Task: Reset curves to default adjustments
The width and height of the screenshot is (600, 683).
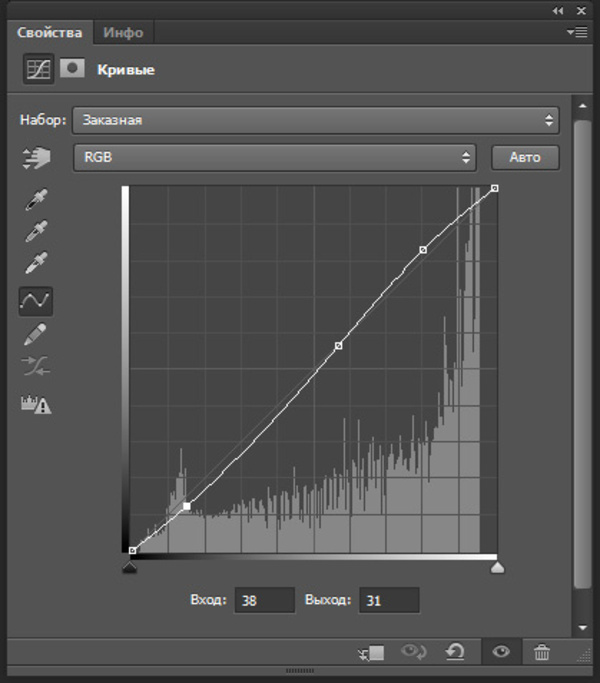Action: (455, 653)
